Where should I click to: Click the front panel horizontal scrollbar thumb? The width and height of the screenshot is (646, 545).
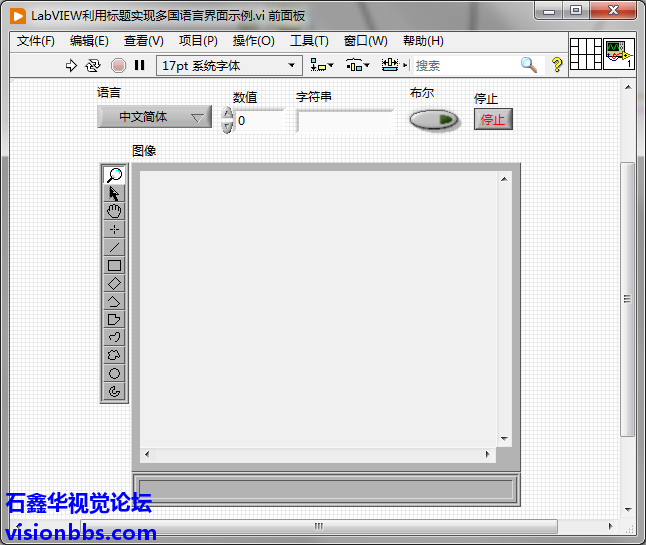coord(319,526)
